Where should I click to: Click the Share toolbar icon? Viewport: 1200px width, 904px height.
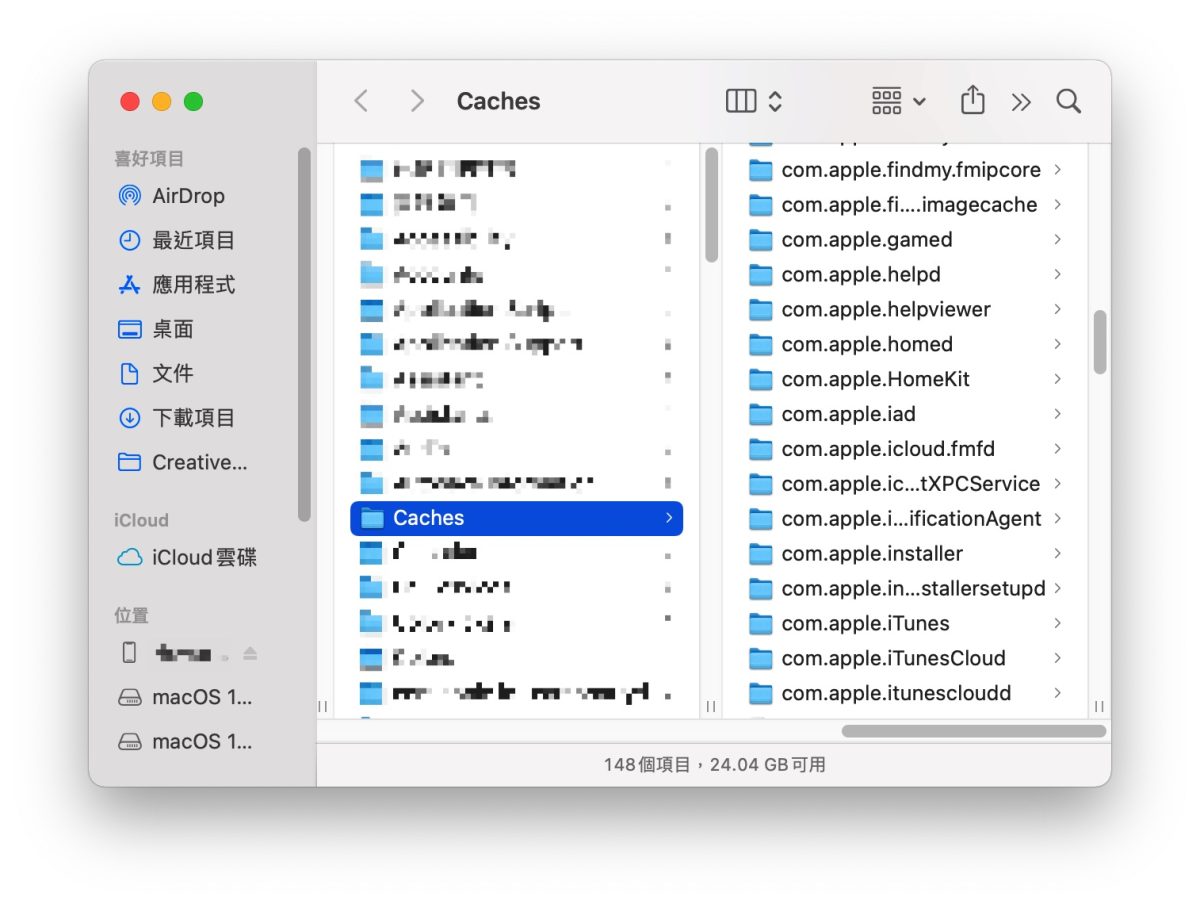pyautogui.click(x=972, y=100)
